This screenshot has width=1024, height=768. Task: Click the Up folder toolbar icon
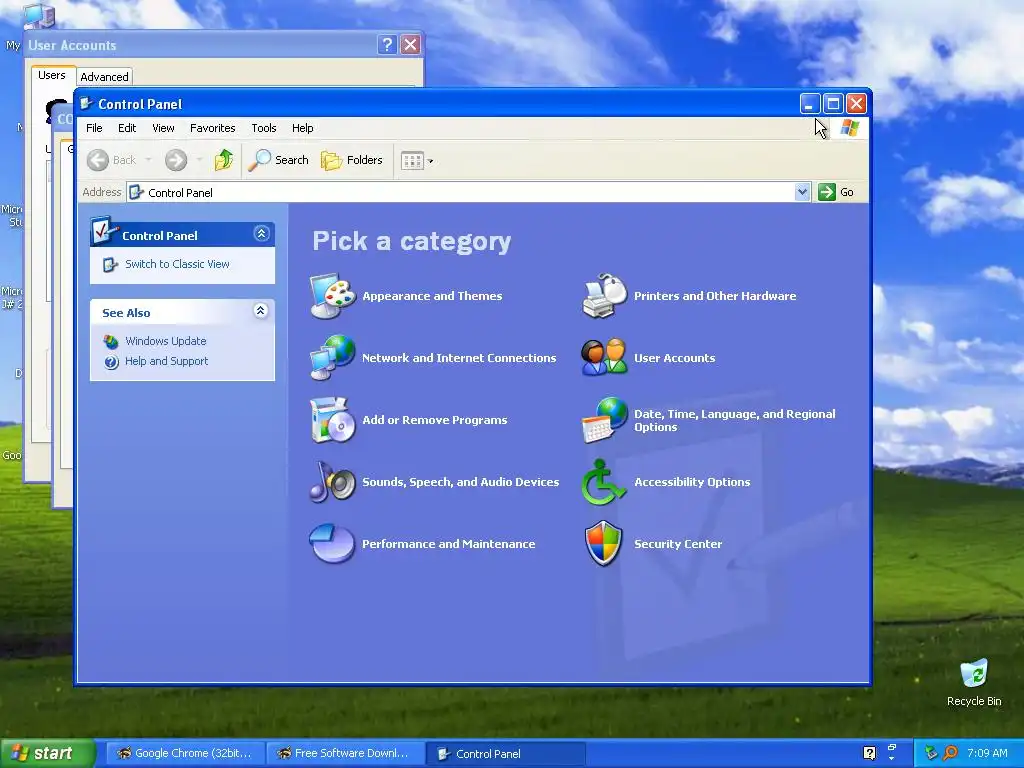pos(224,159)
